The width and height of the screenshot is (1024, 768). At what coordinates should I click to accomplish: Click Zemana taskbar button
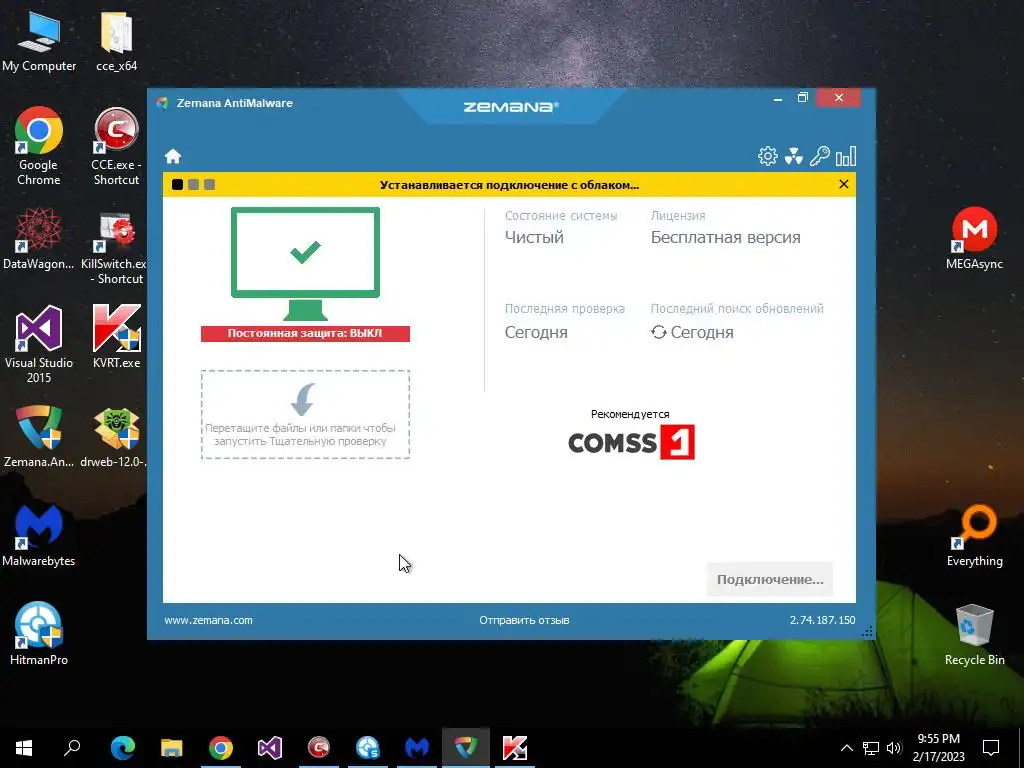466,748
